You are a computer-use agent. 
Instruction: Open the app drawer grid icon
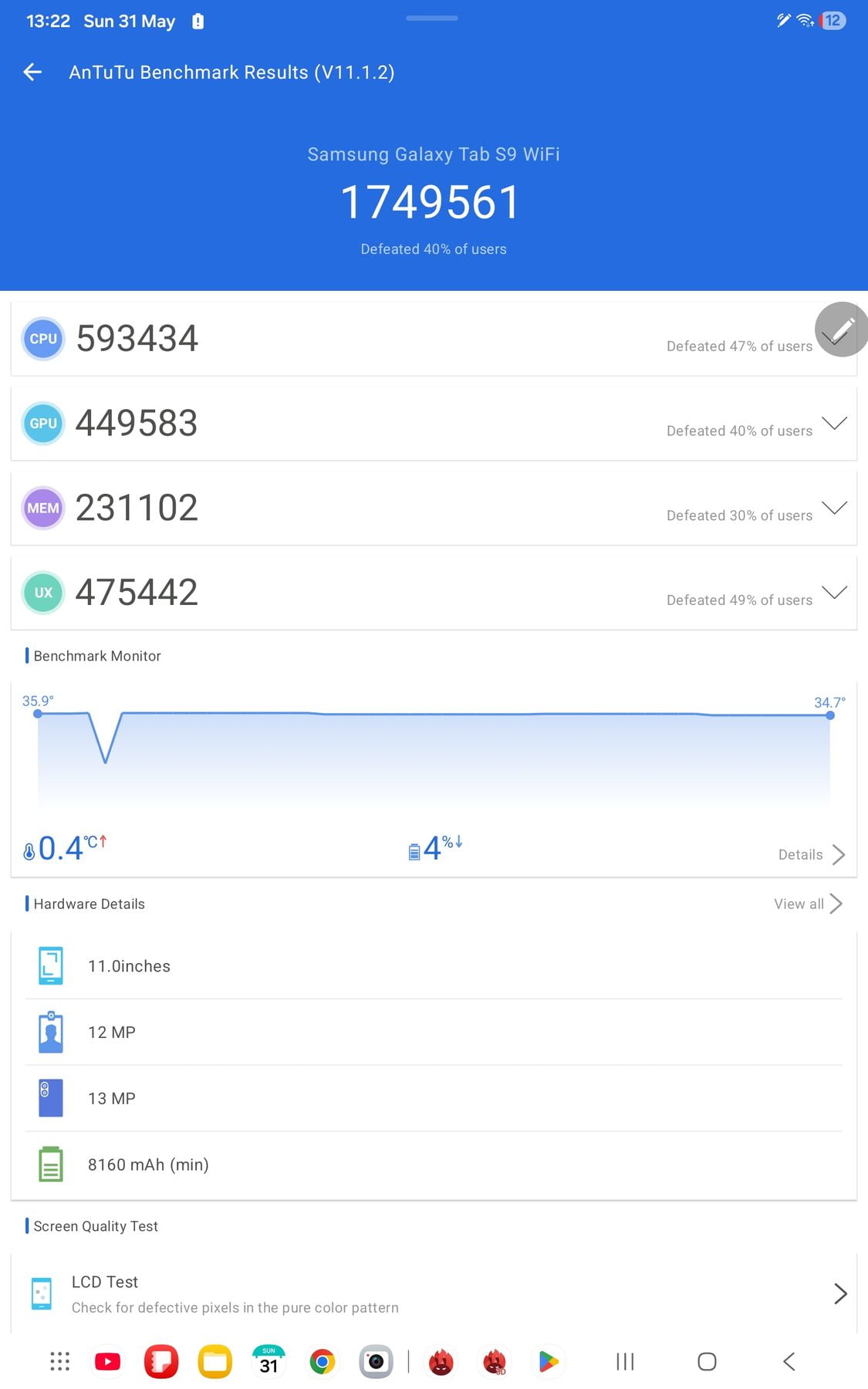point(59,1362)
